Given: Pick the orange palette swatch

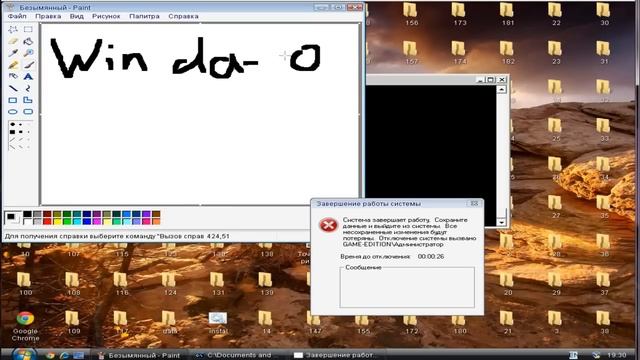Looking at the screenshot, I should click(x=156, y=221).
